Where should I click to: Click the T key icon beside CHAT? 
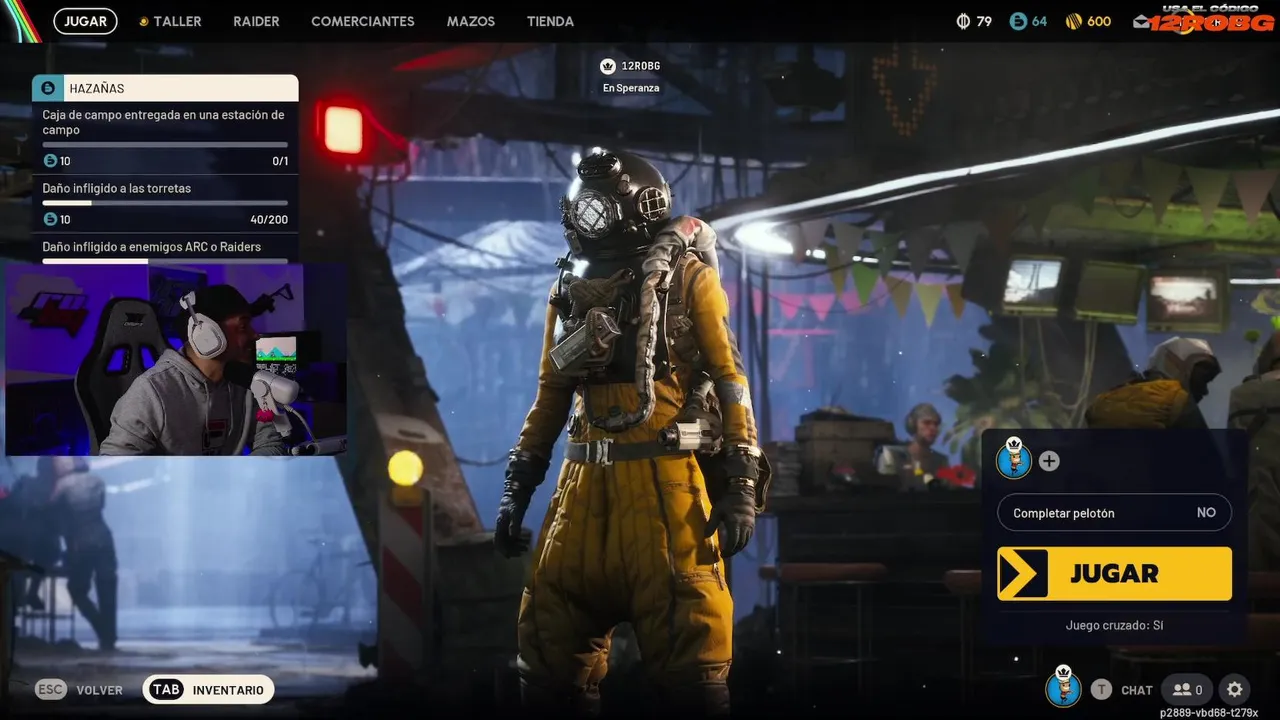[x=1101, y=689]
